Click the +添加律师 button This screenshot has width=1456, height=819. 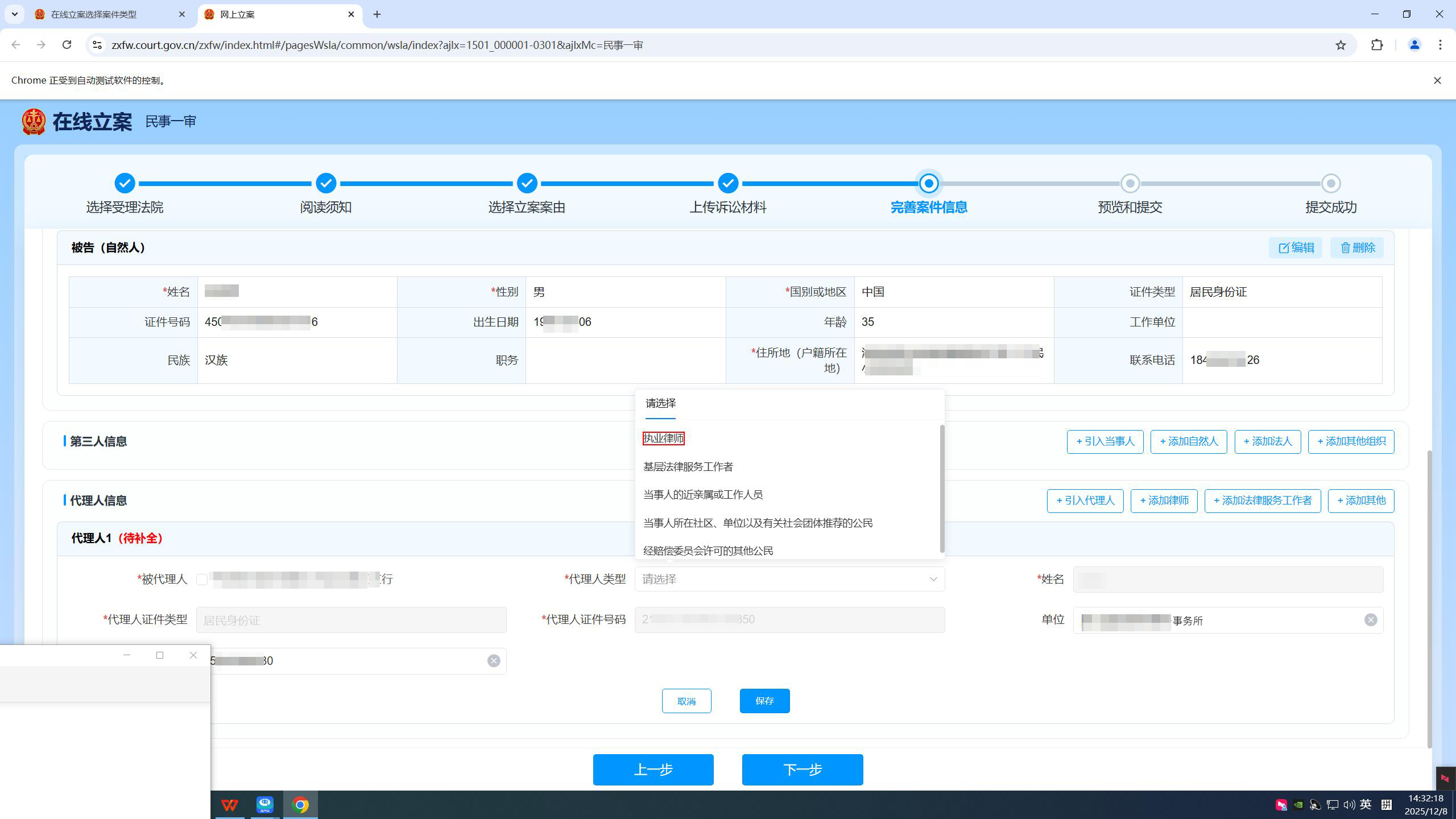1164,500
